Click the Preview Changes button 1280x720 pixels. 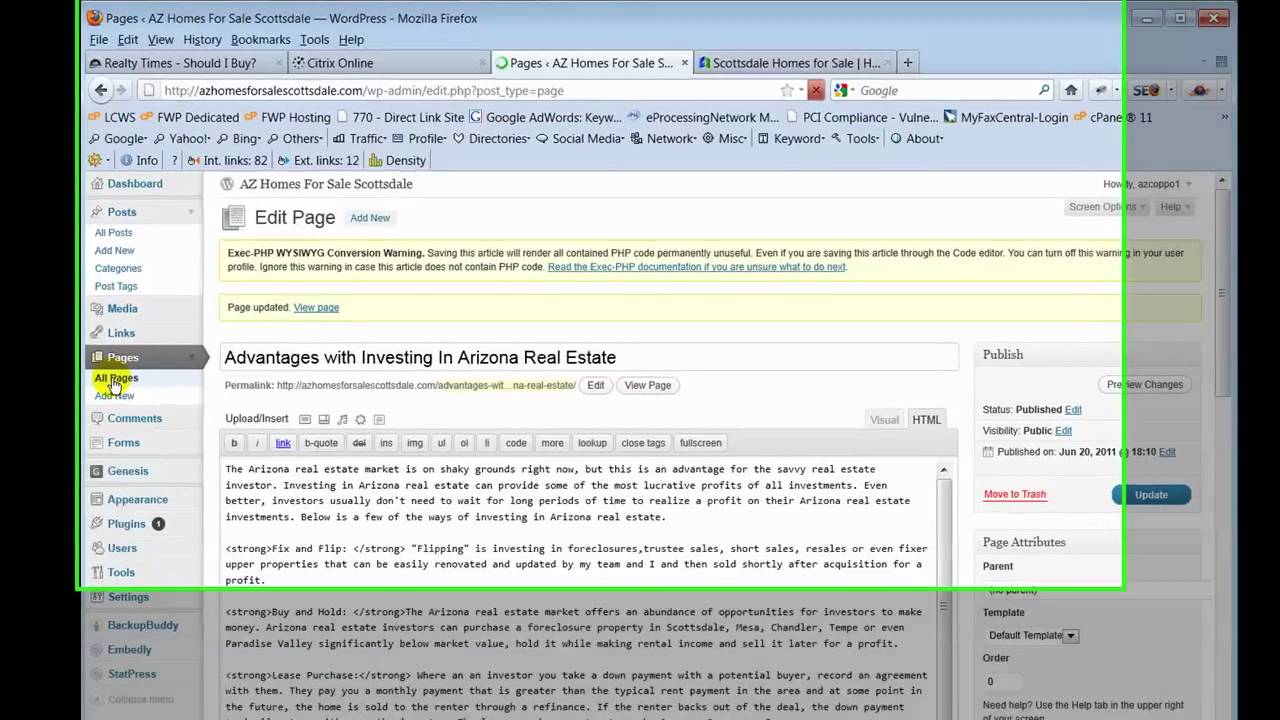point(1144,385)
